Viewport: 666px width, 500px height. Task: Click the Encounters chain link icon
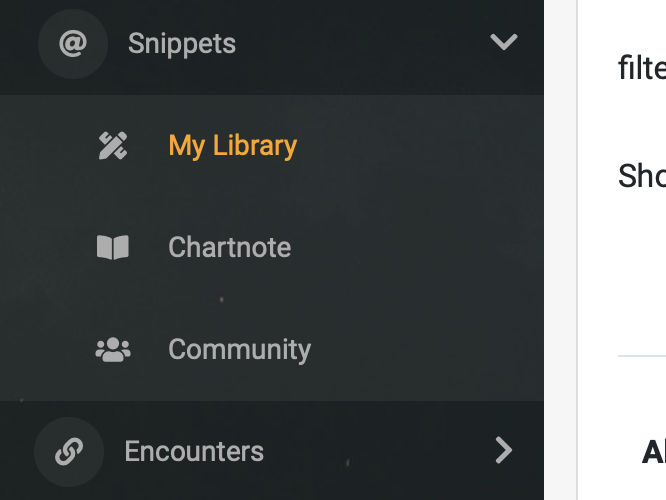coord(69,452)
